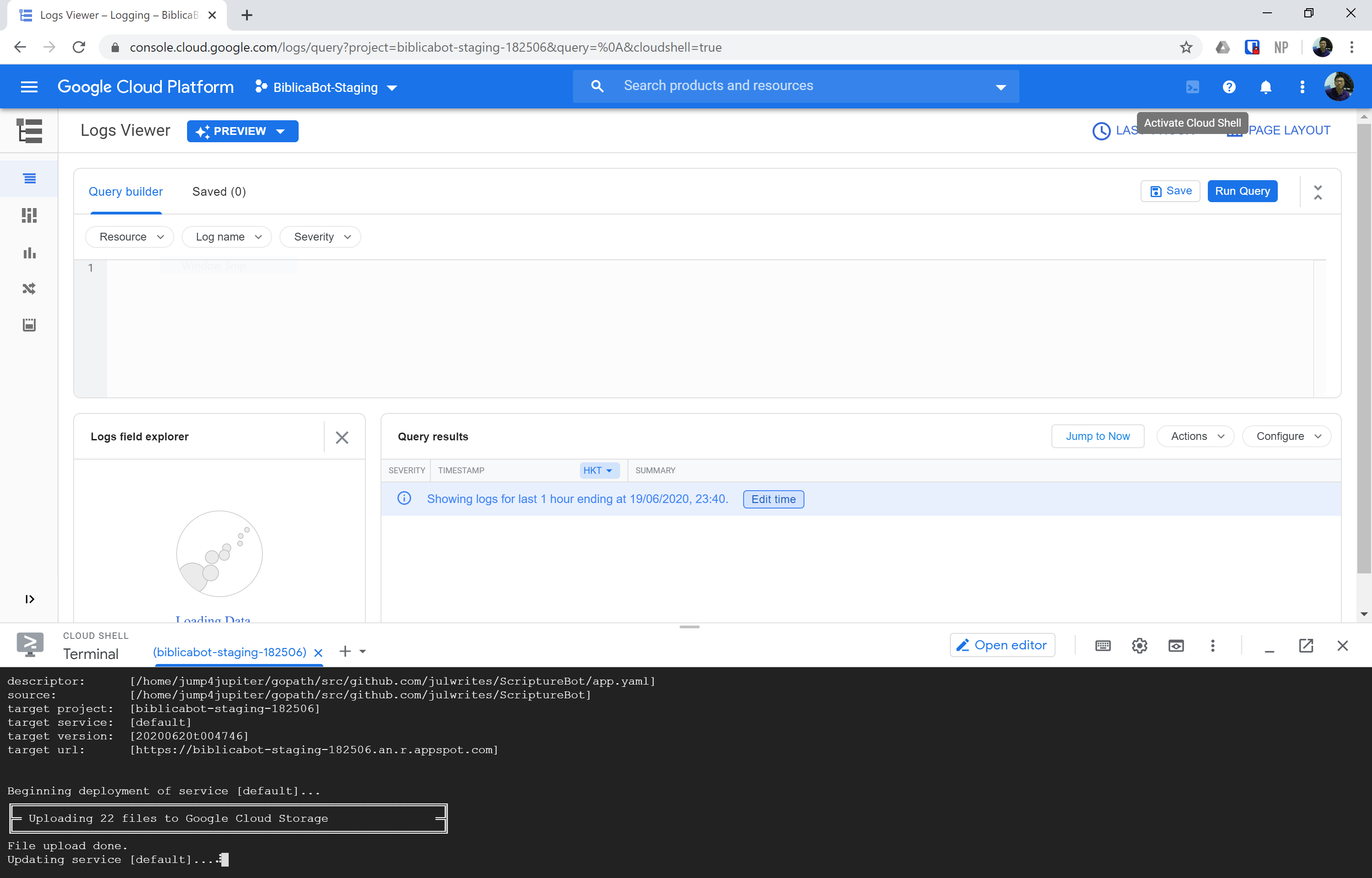Click the Edit time button
1372x878 pixels.
[x=773, y=499]
